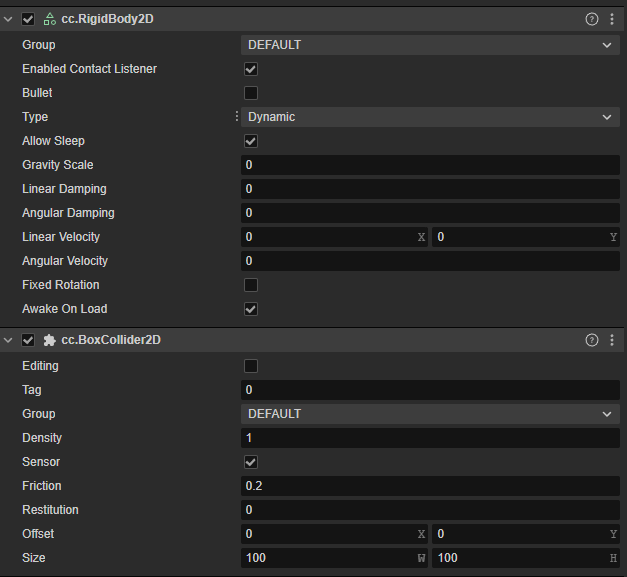Open the Type dropdown showing Dynamic
The width and height of the screenshot is (627, 577).
pos(430,117)
